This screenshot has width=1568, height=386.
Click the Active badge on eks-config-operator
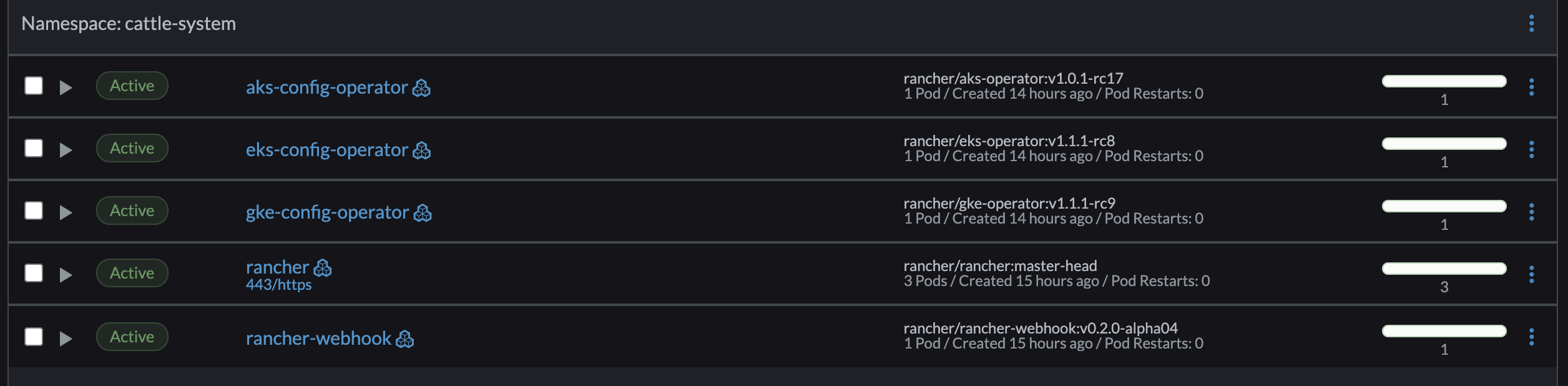(x=132, y=149)
